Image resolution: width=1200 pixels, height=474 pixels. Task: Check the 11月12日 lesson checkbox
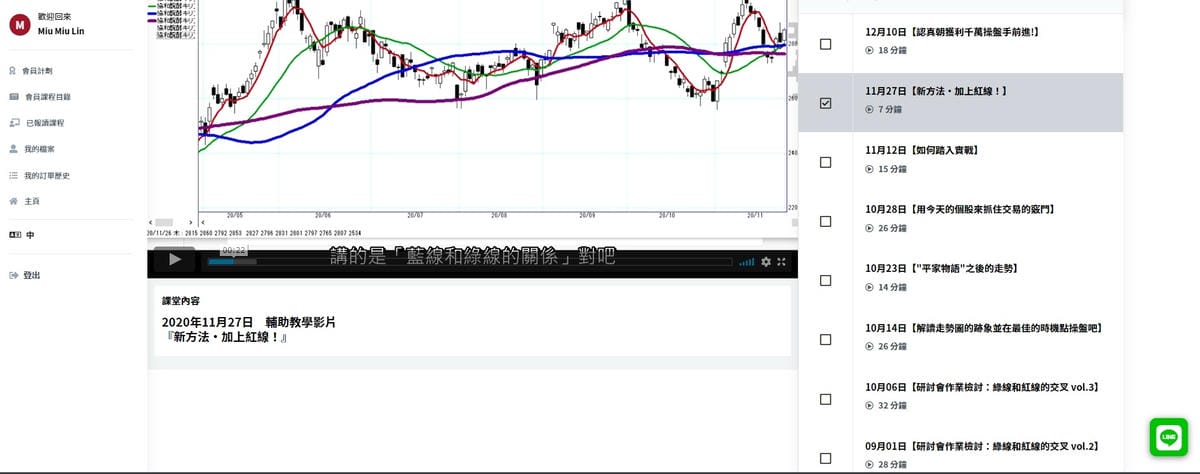point(825,162)
